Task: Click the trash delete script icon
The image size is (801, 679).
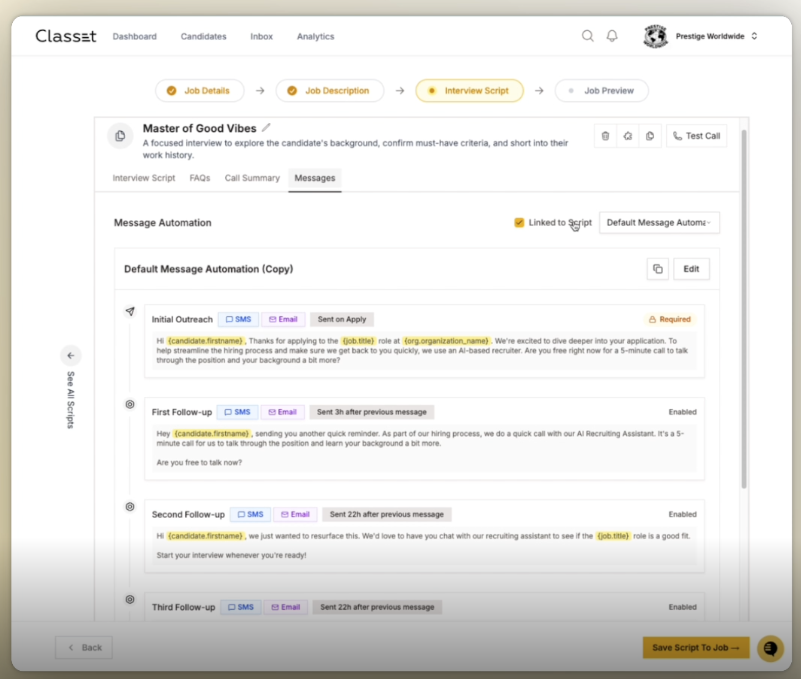Action: click(x=604, y=136)
